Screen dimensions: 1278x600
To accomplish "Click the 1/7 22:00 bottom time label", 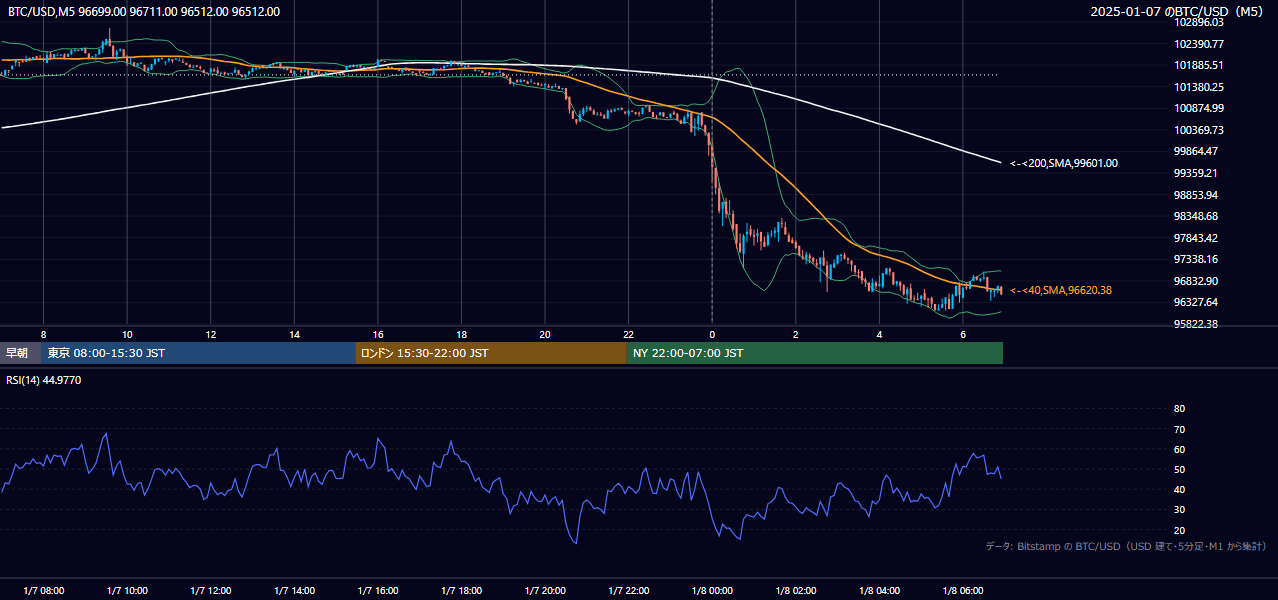I will 628,591.
